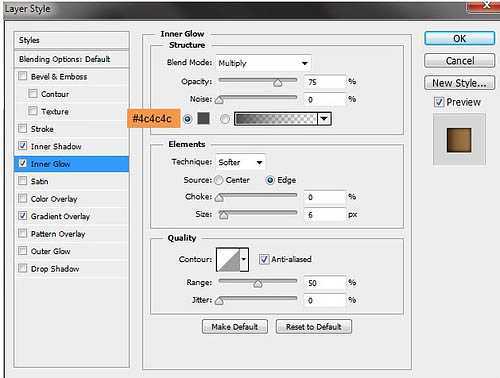
Task: Select Blending Options: Default
Action: 72,59
